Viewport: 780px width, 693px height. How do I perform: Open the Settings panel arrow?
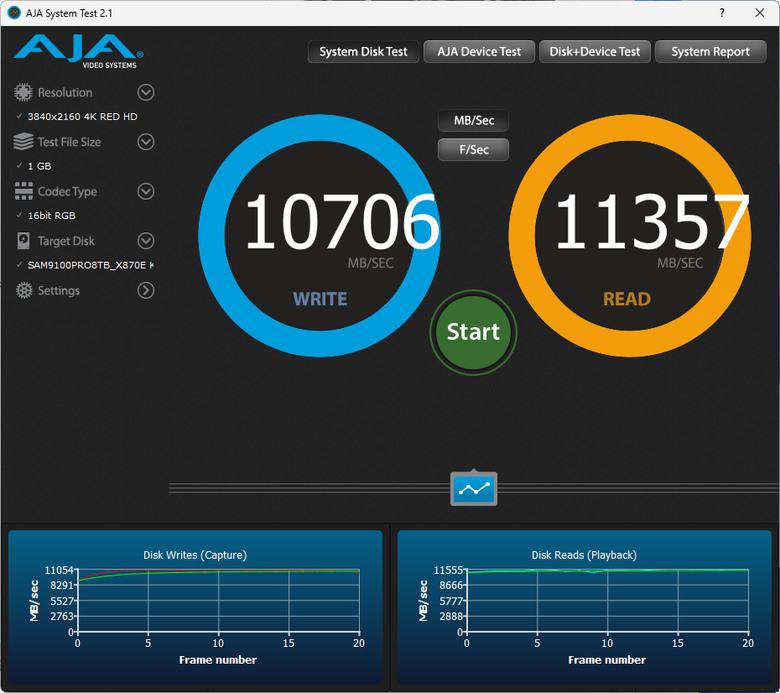point(146,290)
